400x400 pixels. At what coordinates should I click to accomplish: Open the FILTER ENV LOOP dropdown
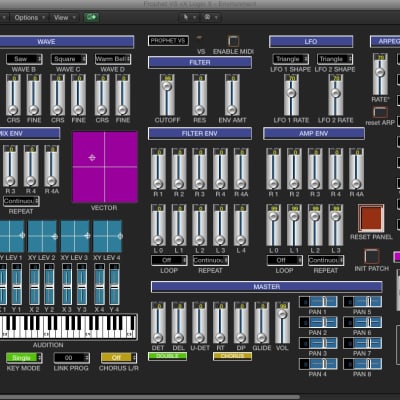(169, 260)
